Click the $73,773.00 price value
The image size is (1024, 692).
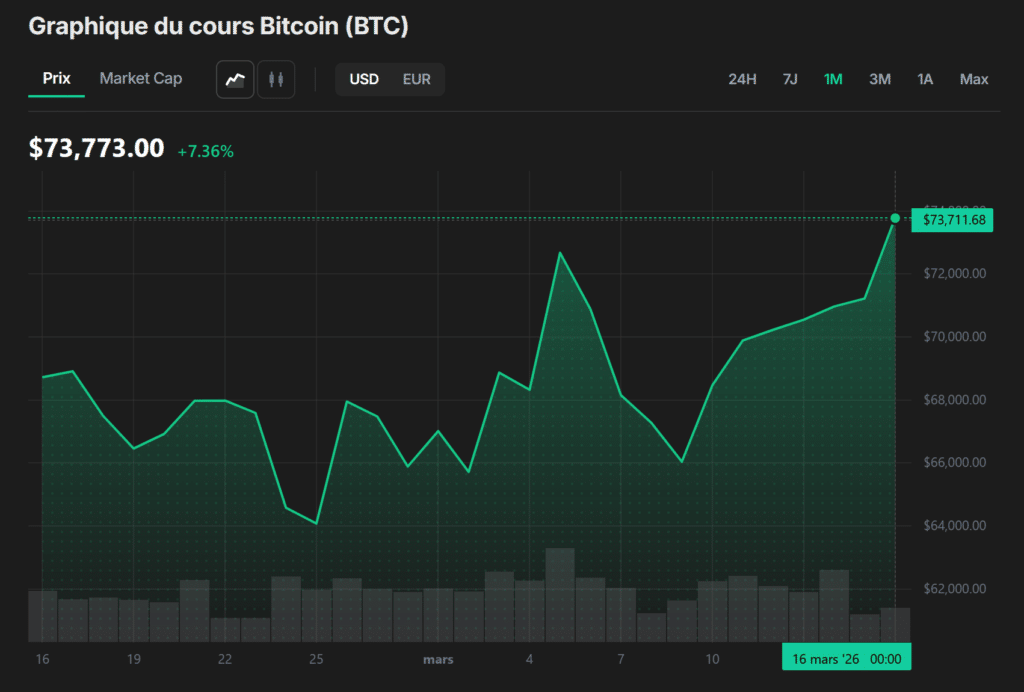(x=97, y=148)
